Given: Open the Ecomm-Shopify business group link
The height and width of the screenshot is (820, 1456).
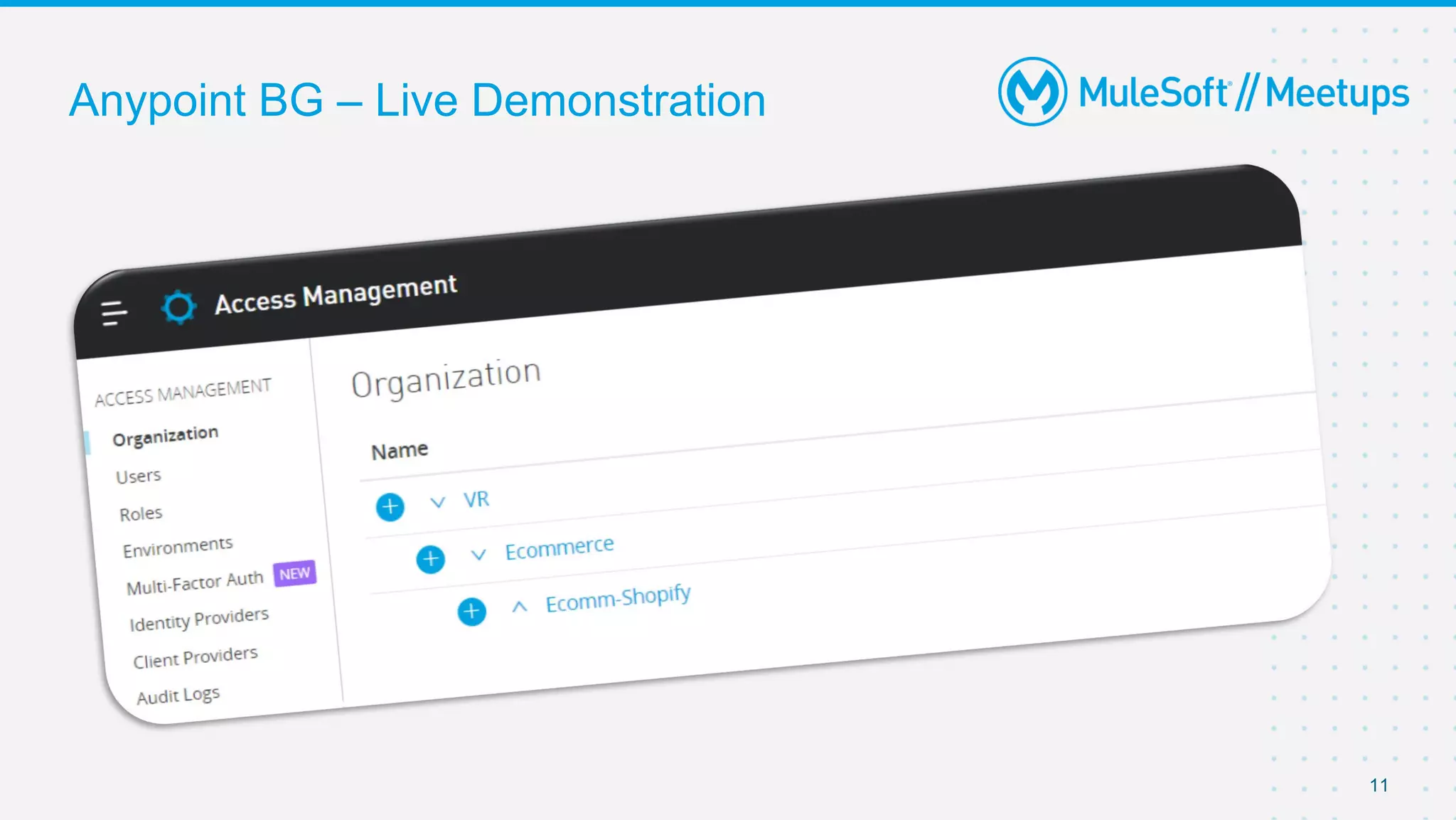Looking at the screenshot, I should [618, 599].
